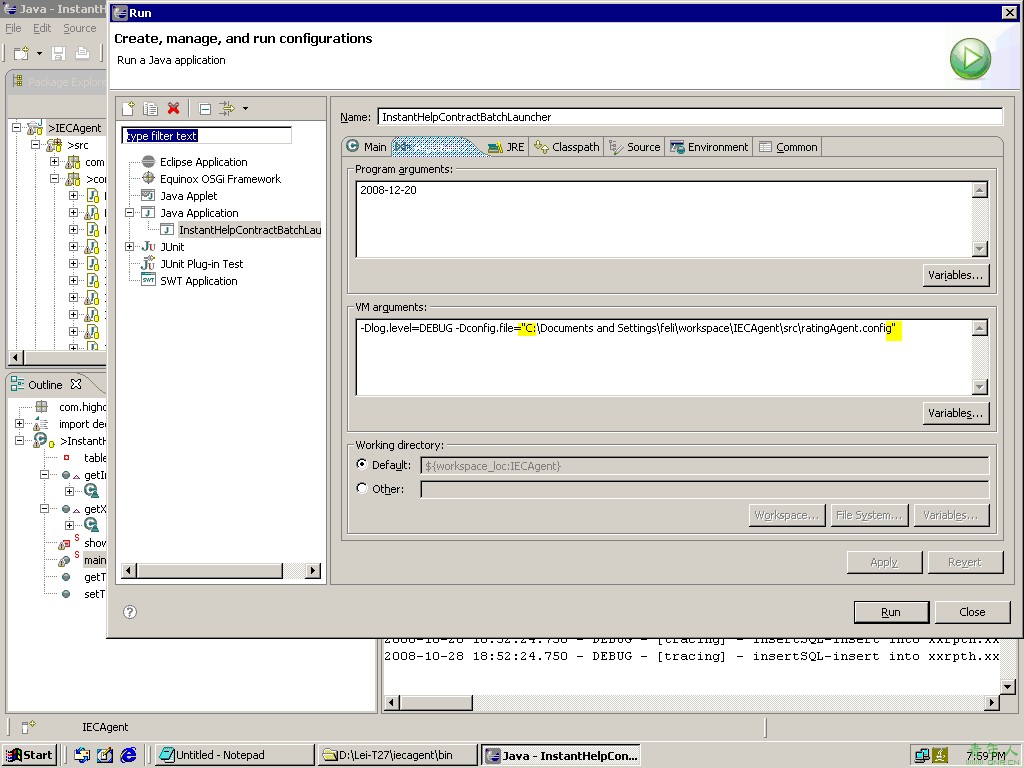Create a new launch configuration

click(129, 108)
